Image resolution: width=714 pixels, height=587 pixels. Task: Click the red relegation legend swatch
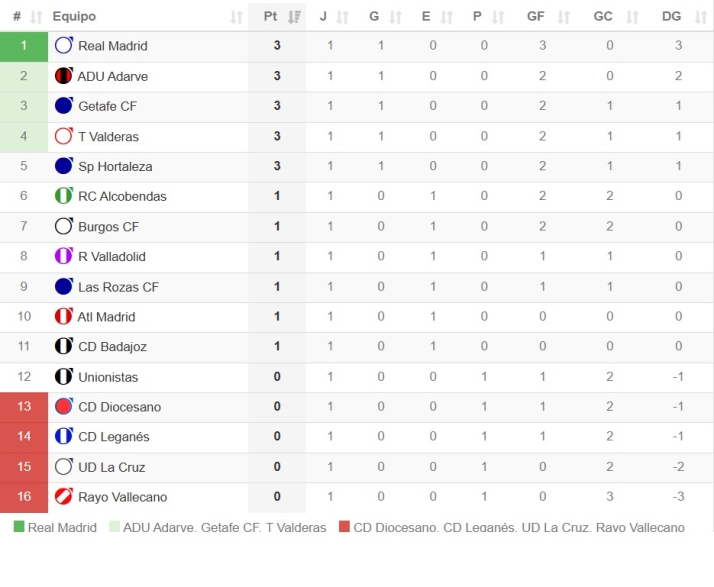(344, 526)
